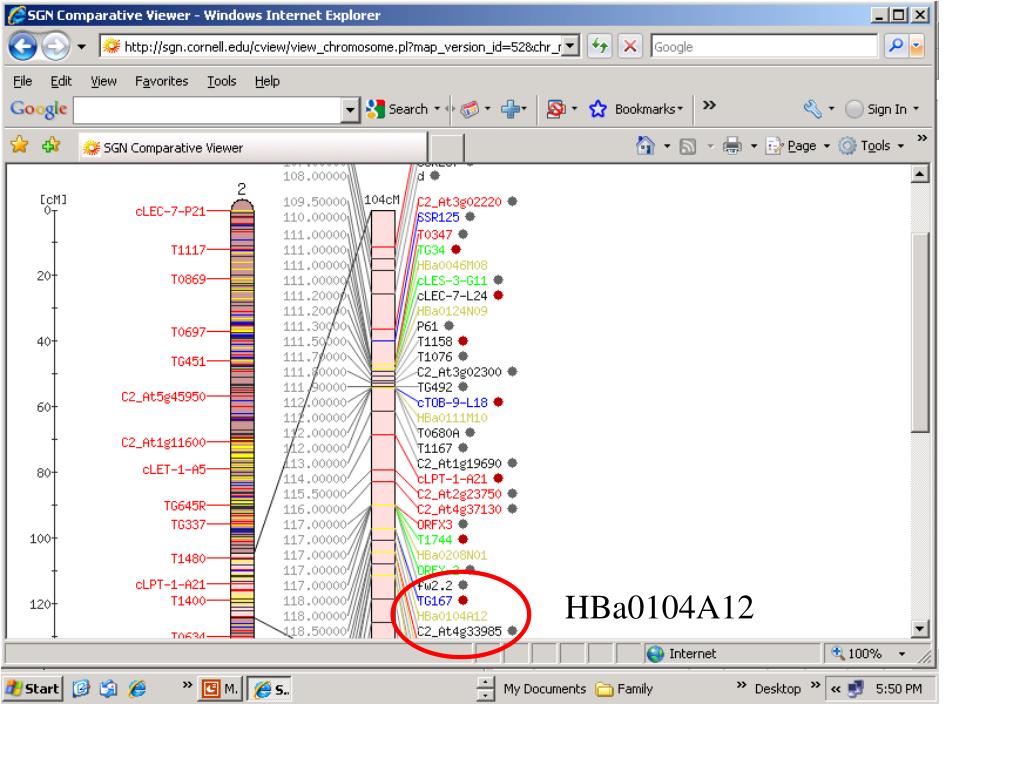Image resolution: width=1024 pixels, height=768 pixels.
Task: Click marker link cTOB-9-L18
Action: tap(452, 402)
